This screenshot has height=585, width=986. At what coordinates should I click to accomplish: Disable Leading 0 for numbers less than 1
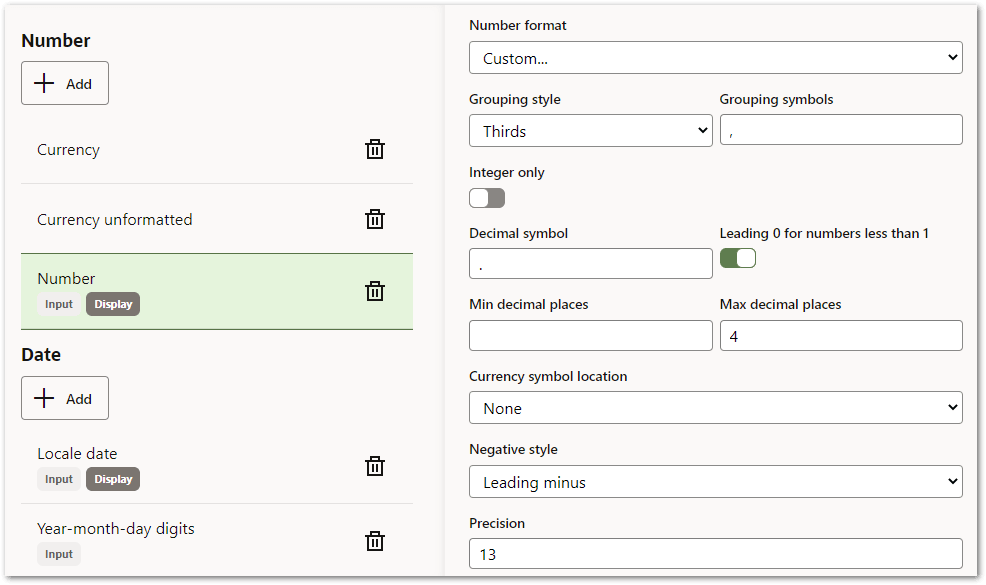[737, 257]
